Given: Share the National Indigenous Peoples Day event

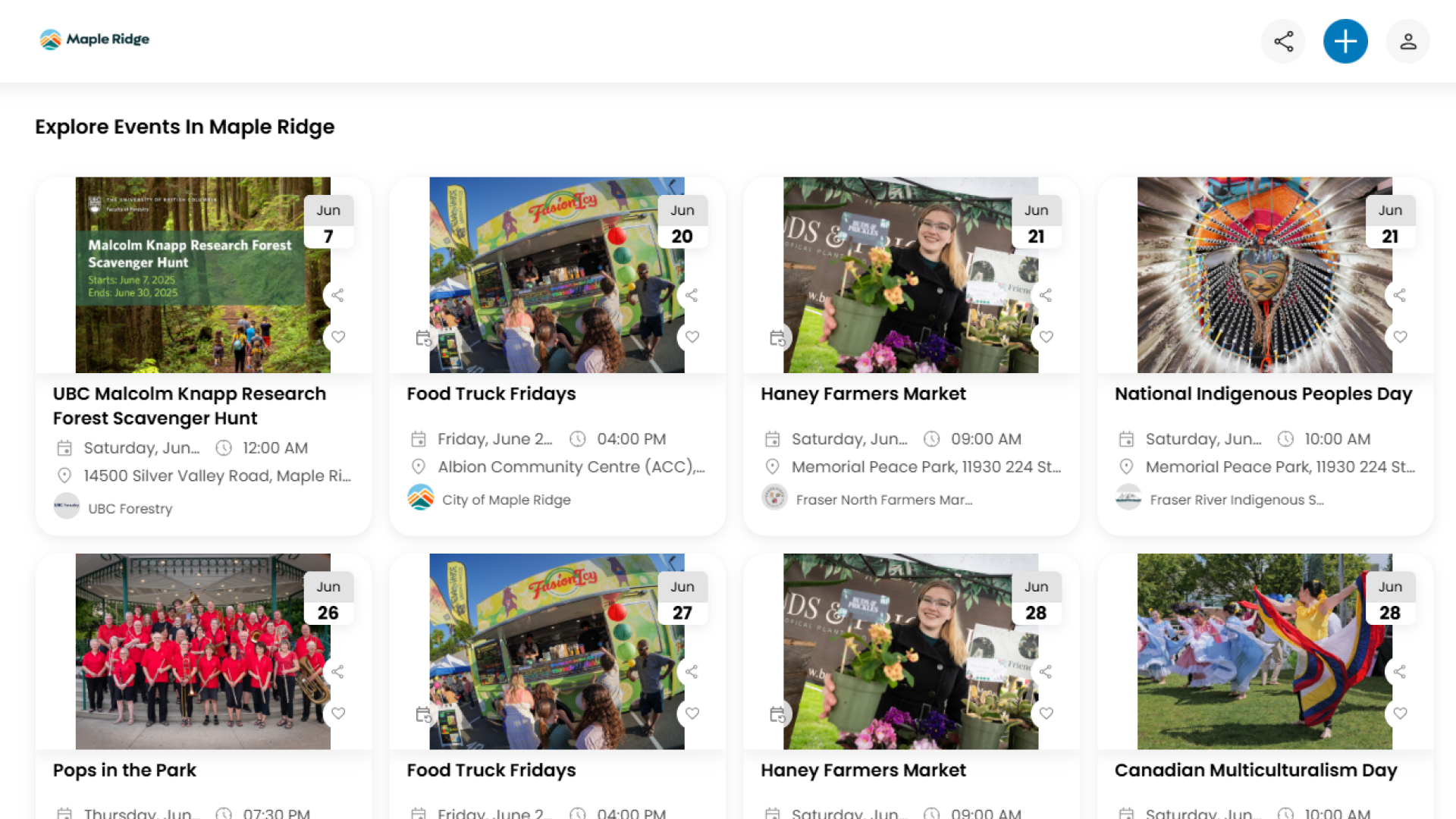Looking at the screenshot, I should [x=1399, y=295].
